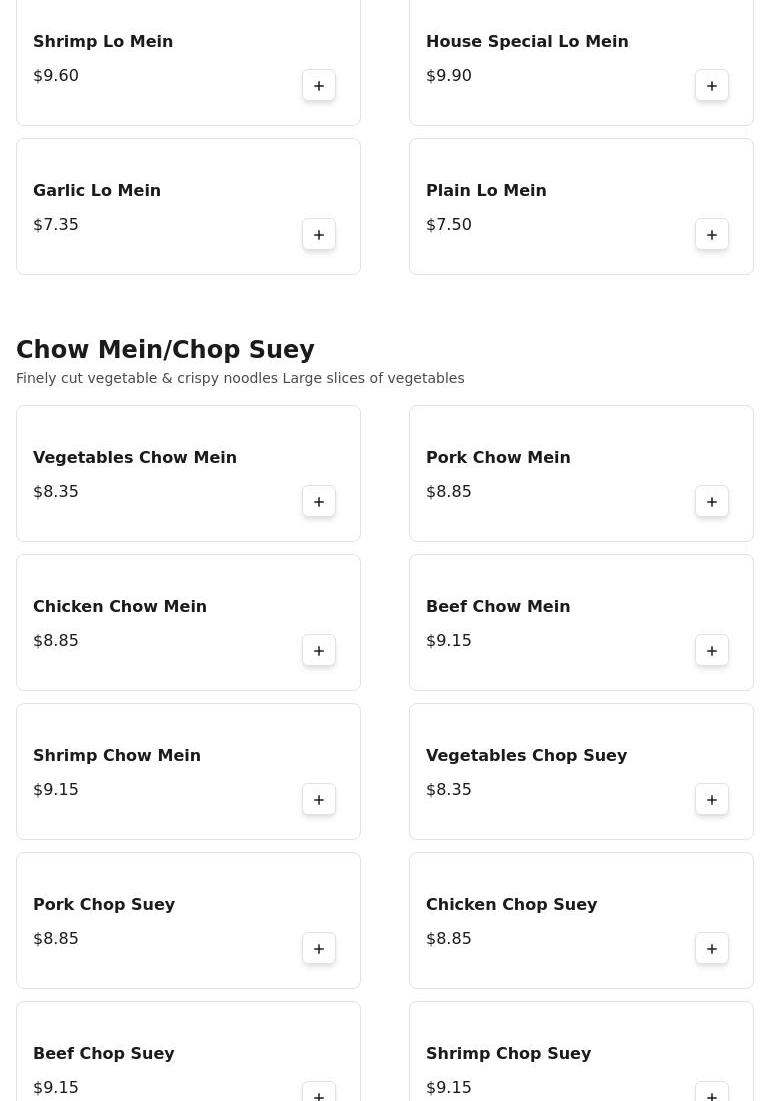Add House Special Lo Mein to order

pos(712,86)
